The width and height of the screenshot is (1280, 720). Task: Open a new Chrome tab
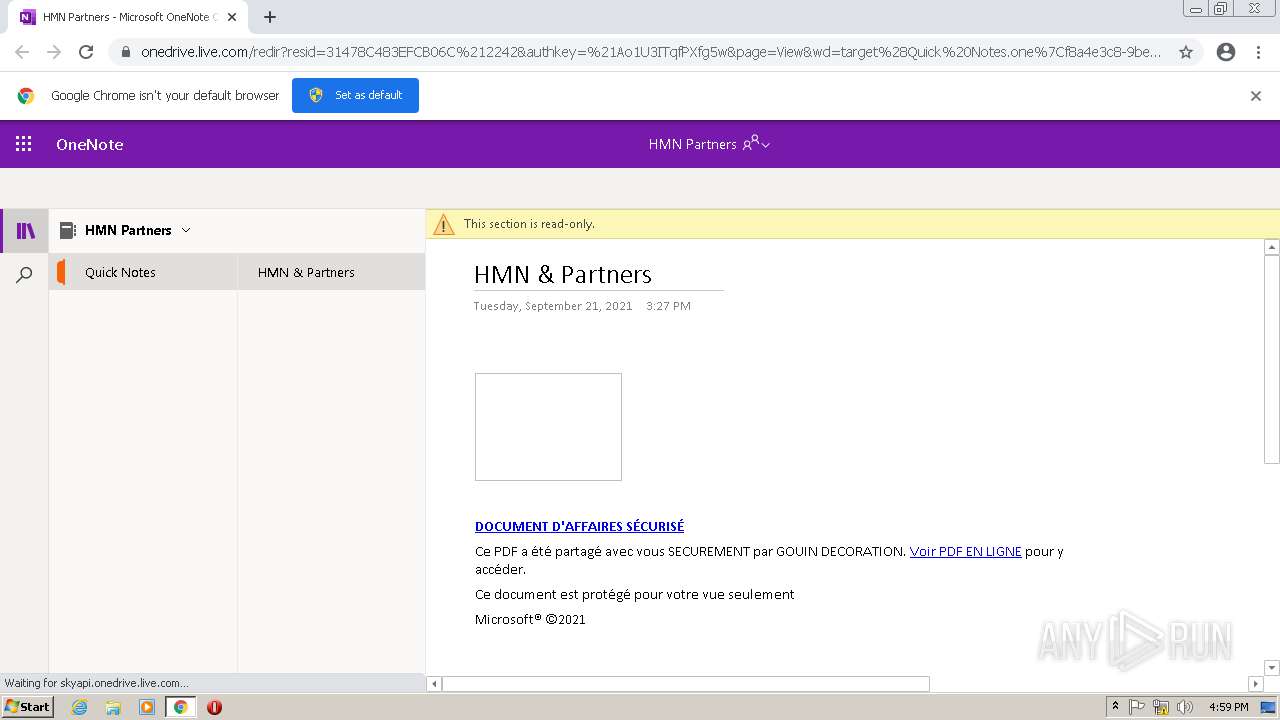click(270, 17)
